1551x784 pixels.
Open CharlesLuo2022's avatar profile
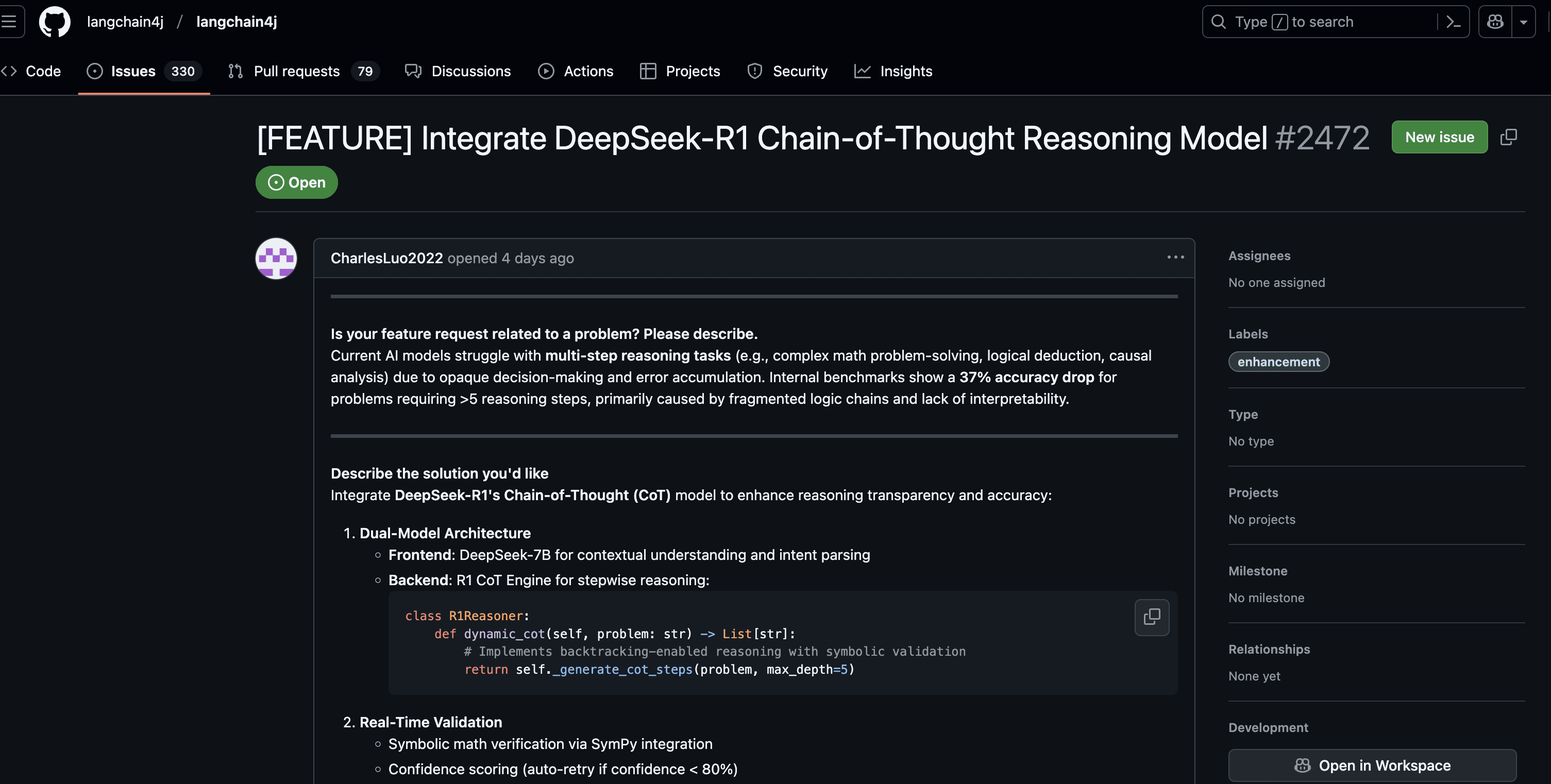pos(276,259)
